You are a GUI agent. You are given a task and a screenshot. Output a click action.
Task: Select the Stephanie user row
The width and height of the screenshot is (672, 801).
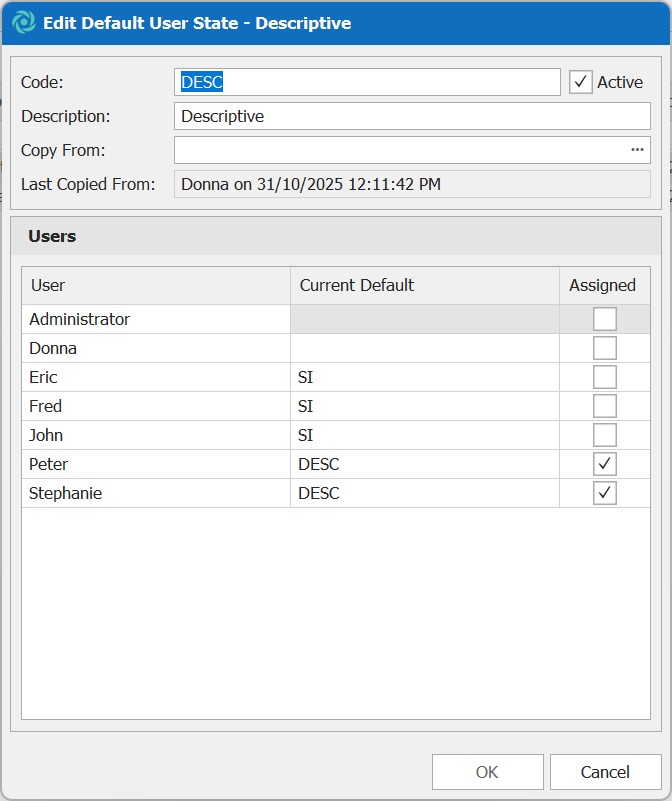coord(155,493)
